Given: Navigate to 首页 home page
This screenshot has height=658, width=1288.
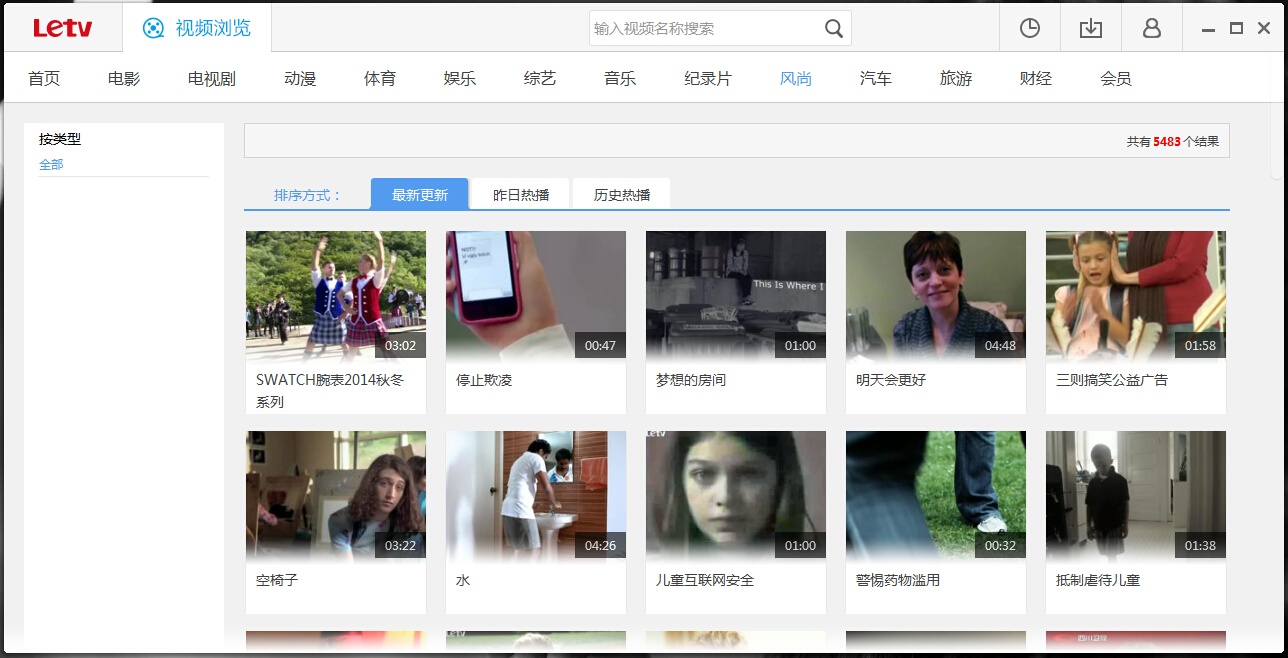Looking at the screenshot, I should (44, 77).
